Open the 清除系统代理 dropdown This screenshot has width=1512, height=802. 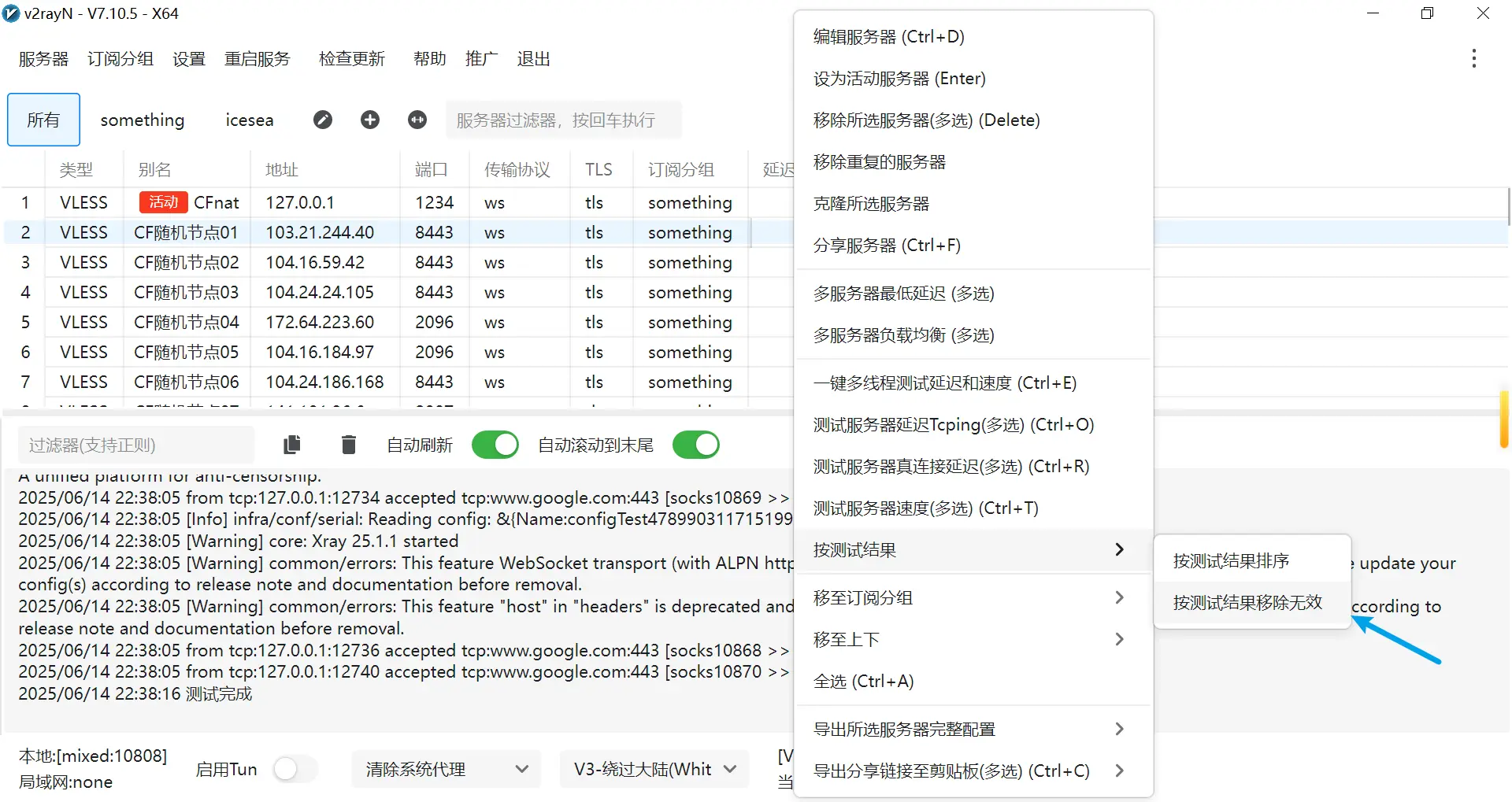[446, 769]
